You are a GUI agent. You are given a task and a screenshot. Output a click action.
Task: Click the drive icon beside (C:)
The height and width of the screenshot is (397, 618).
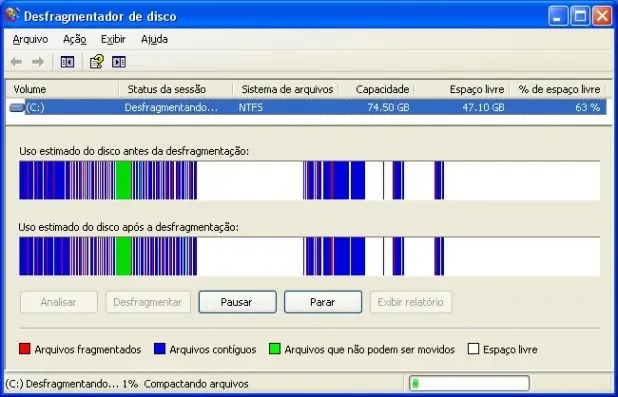click(x=17, y=107)
